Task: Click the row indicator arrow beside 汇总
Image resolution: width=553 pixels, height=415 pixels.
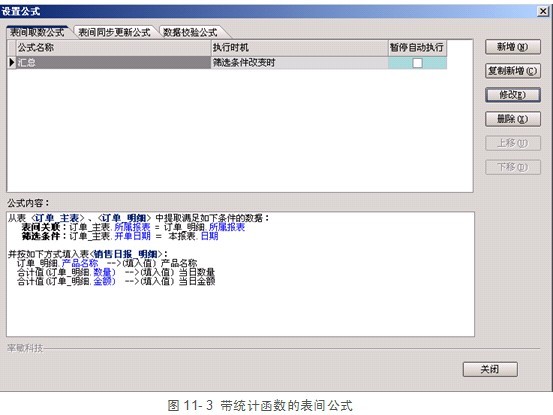Action: 12,62
